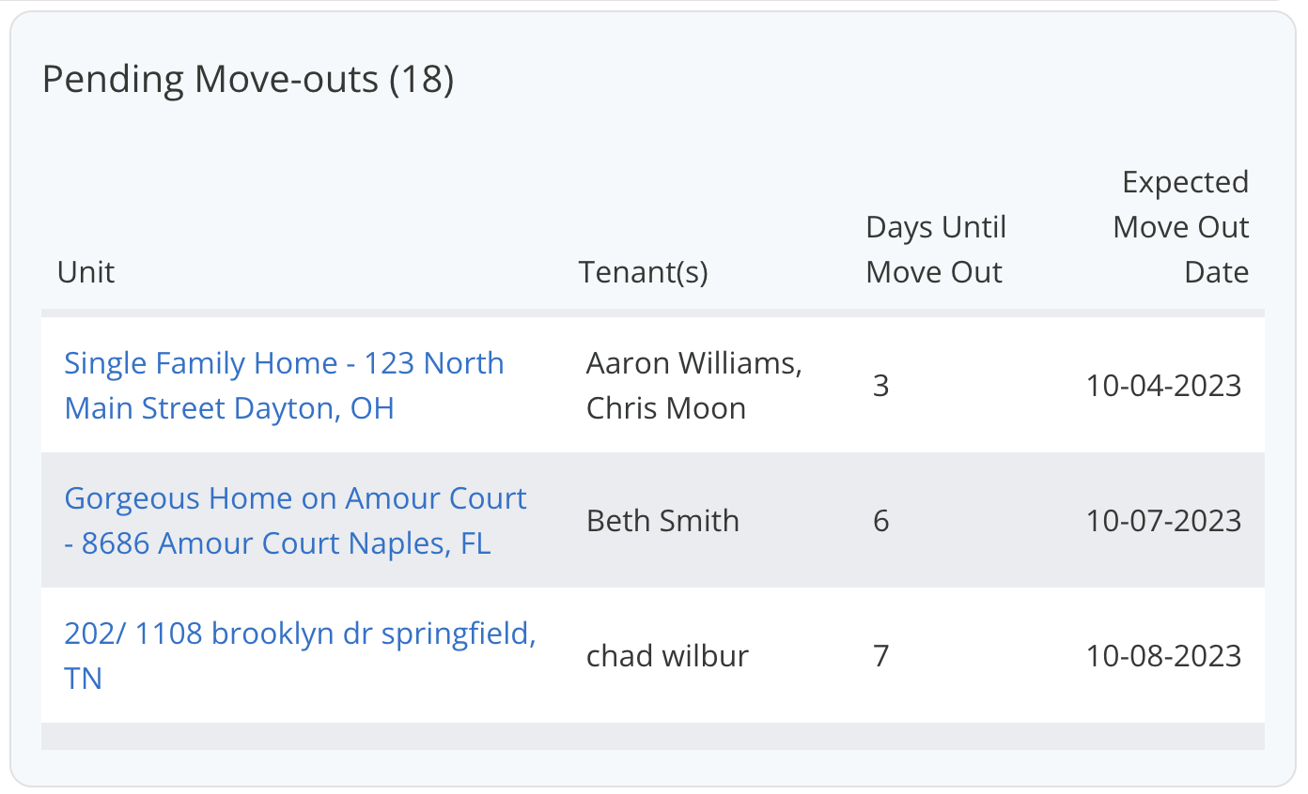Click the 10-04-2023 move out date
Screen dimensions: 1308x794
(1163, 385)
